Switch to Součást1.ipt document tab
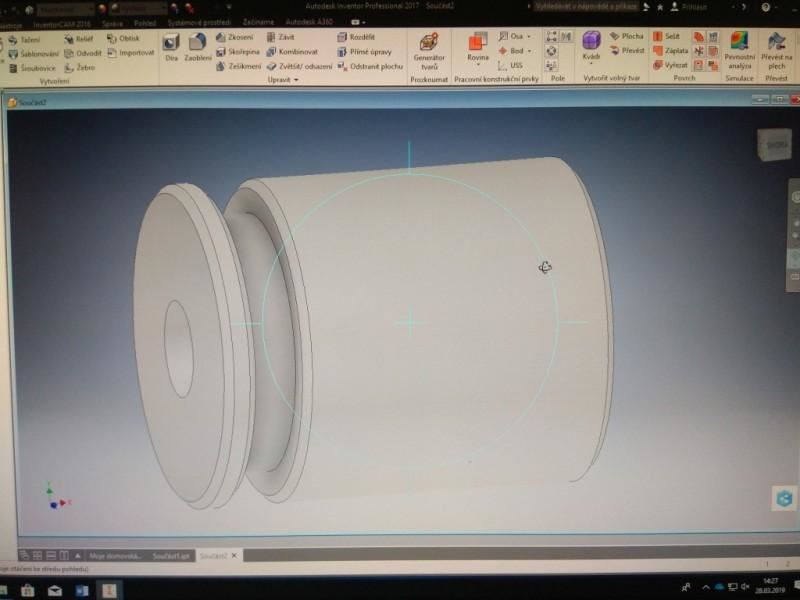This screenshot has width=800, height=600. pos(170,555)
